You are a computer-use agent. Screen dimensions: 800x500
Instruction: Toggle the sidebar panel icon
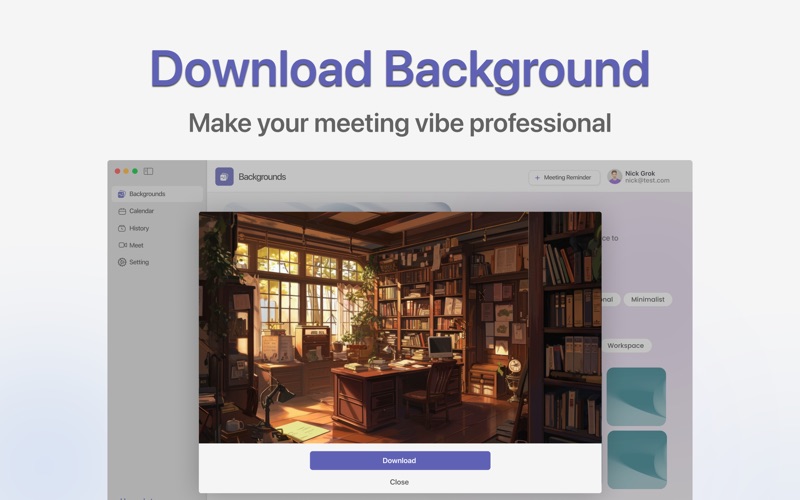(148, 171)
